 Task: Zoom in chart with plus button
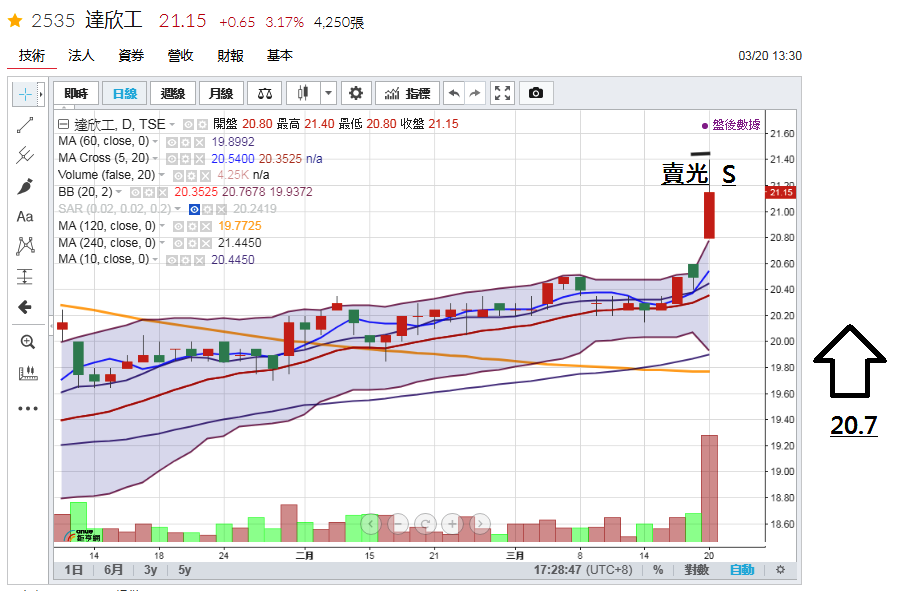point(452,524)
